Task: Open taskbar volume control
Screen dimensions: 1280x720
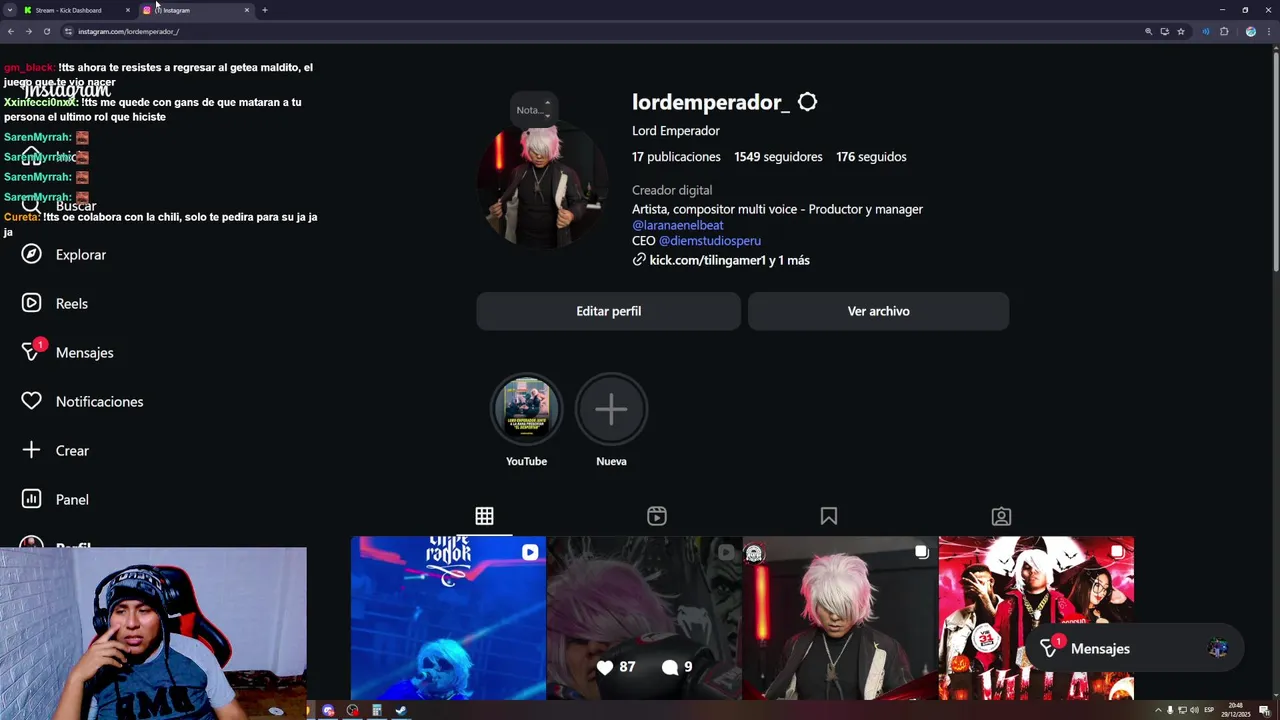Action: click(x=1194, y=711)
